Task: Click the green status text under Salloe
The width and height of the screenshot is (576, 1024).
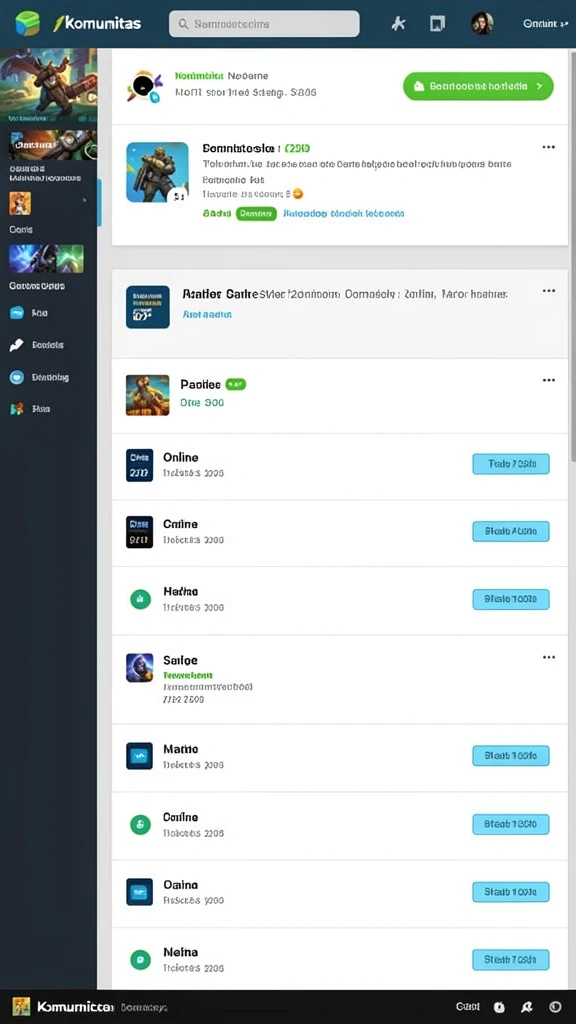Action: point(188,675)
